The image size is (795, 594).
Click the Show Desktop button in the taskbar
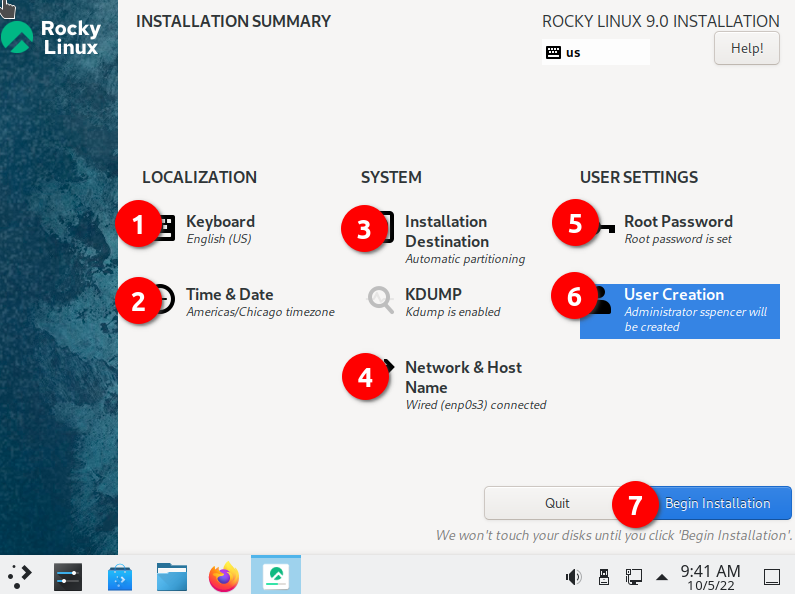772,576
